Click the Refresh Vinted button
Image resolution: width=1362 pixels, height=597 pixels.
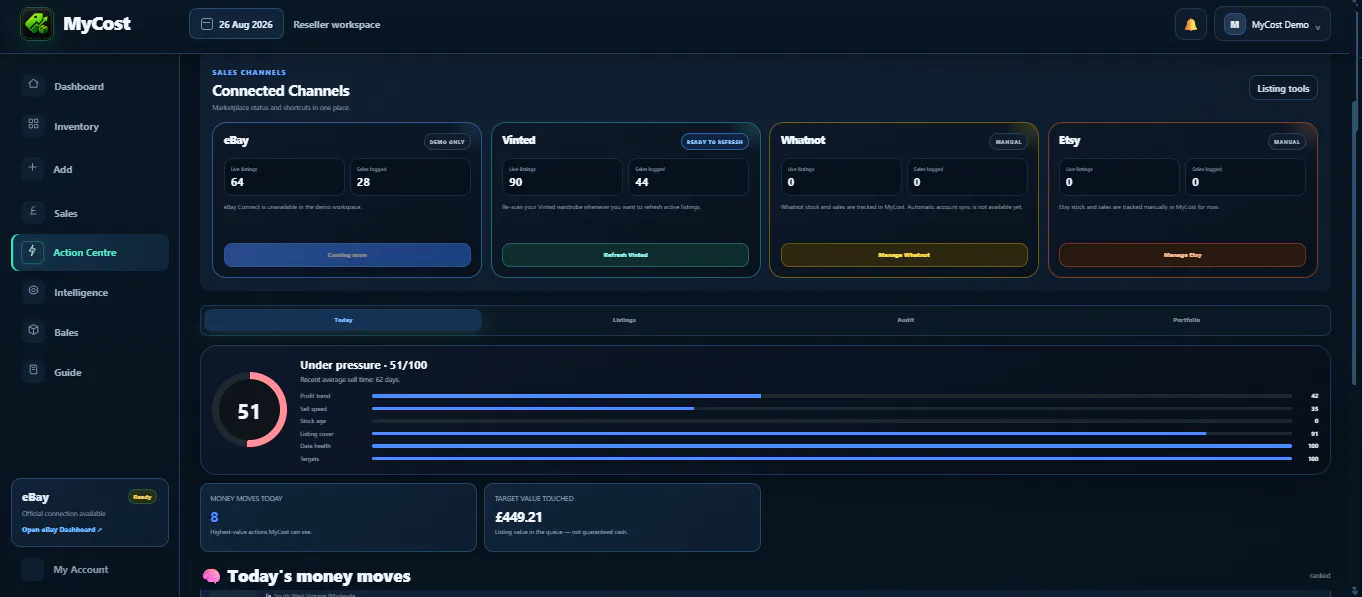point(625,255)
